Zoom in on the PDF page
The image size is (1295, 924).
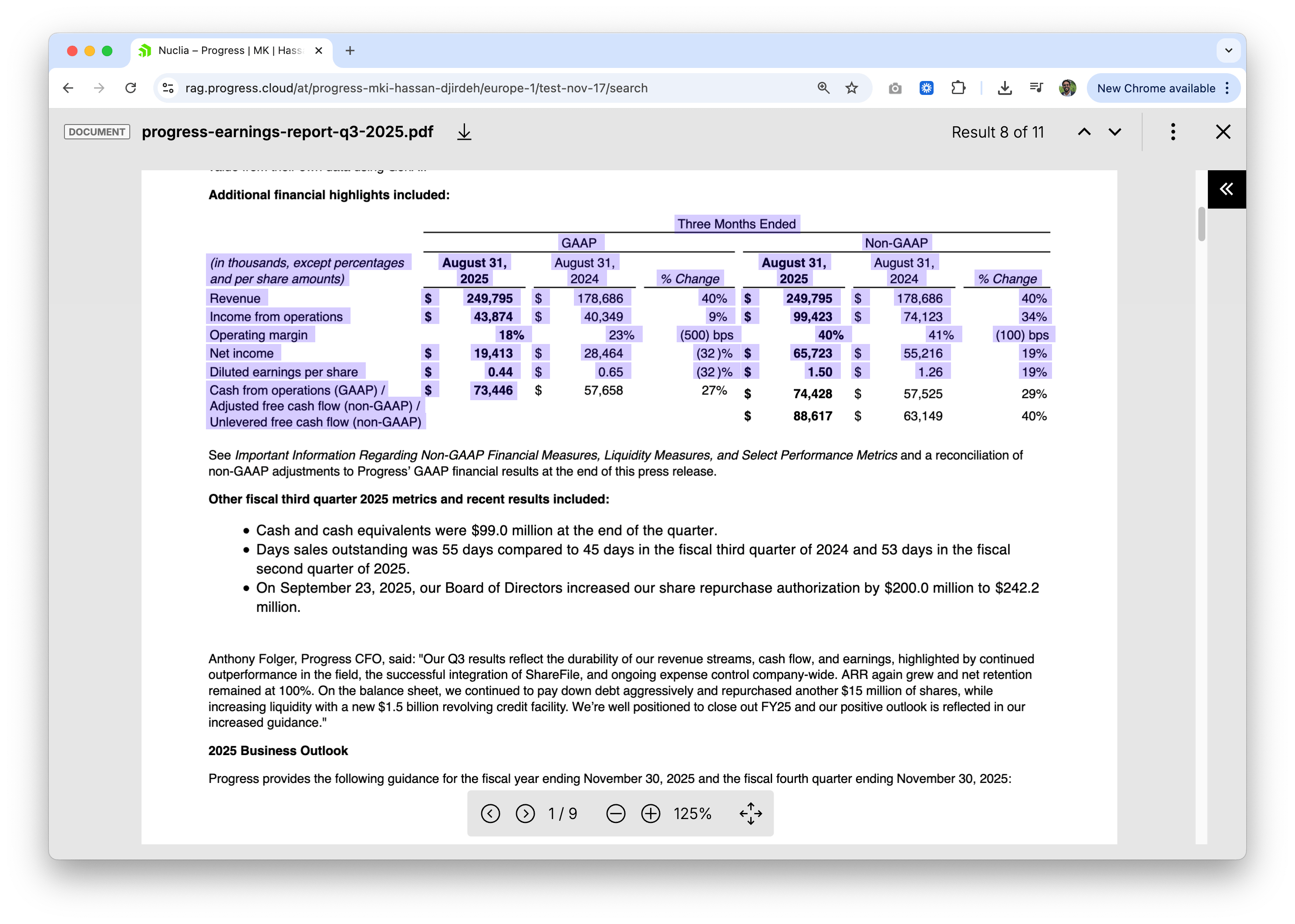pyautogui.click(x=651, y=814)
